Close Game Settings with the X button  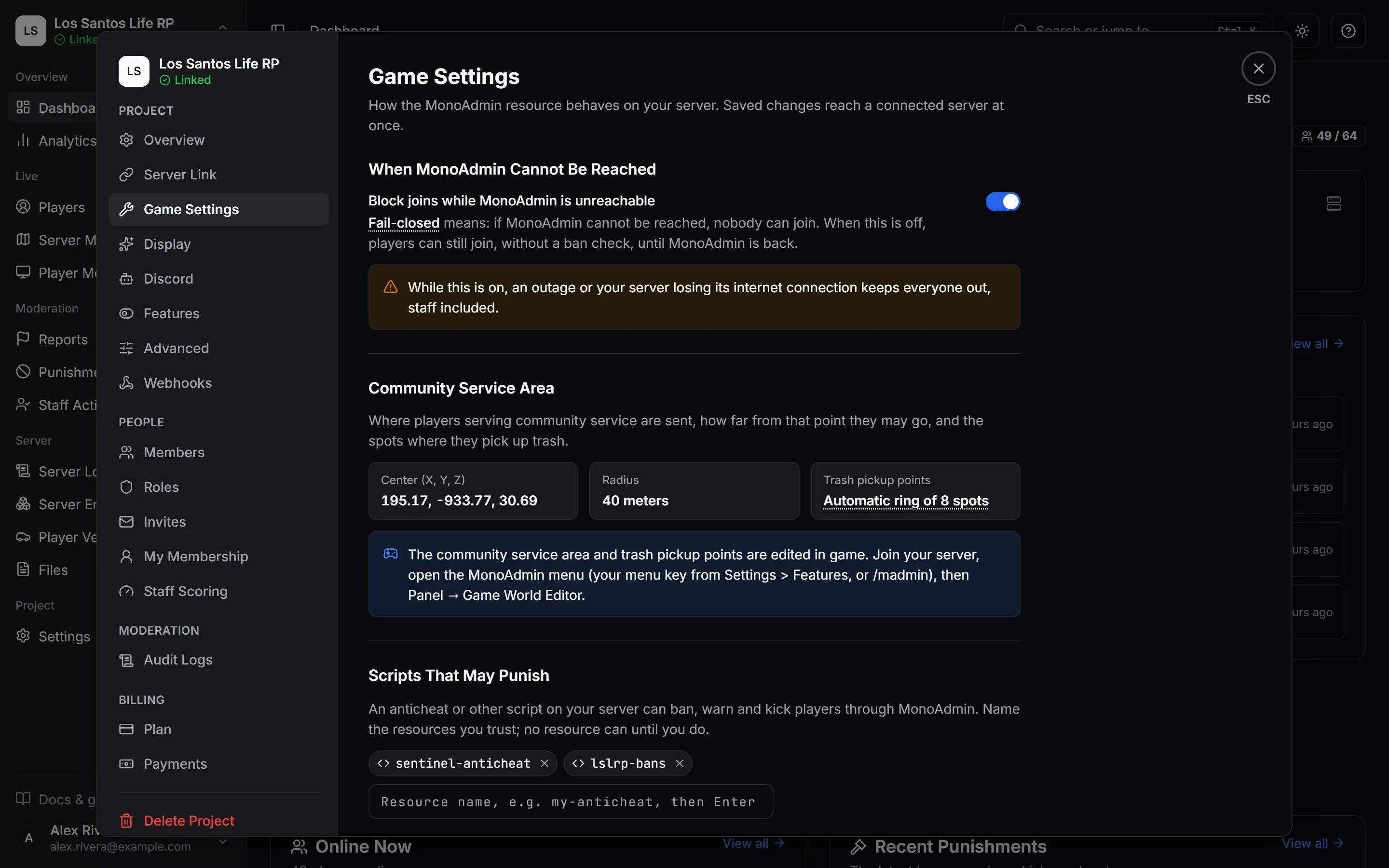coord(1258,68)
